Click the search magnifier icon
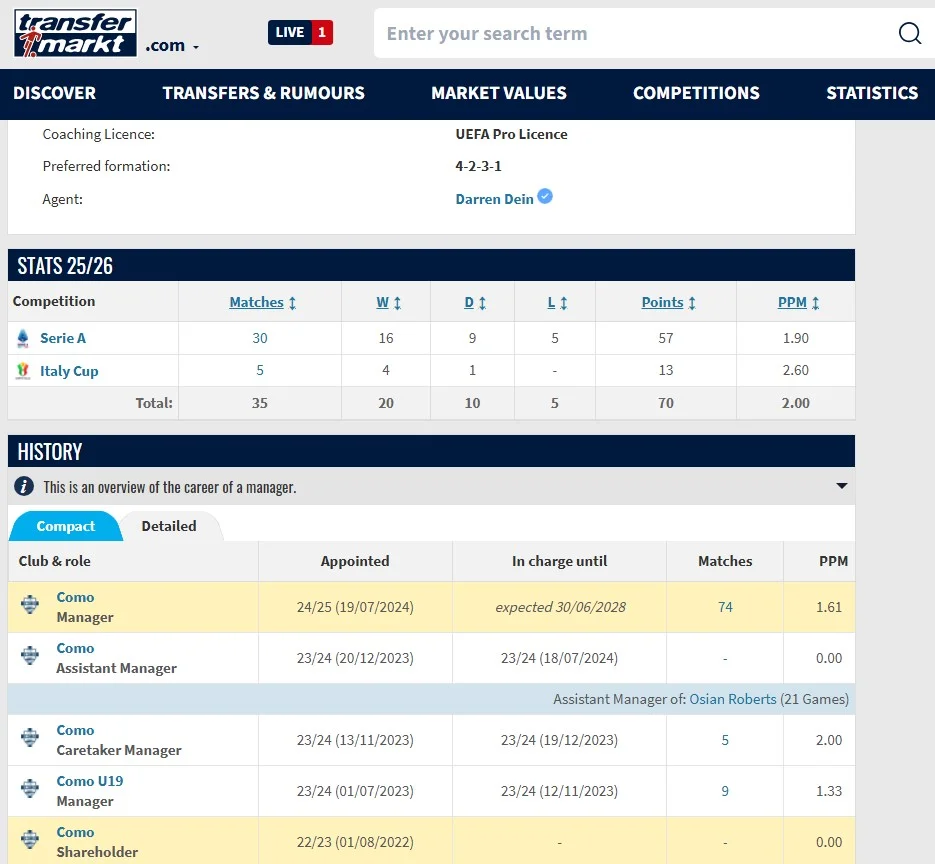 (x=909, y=34)
